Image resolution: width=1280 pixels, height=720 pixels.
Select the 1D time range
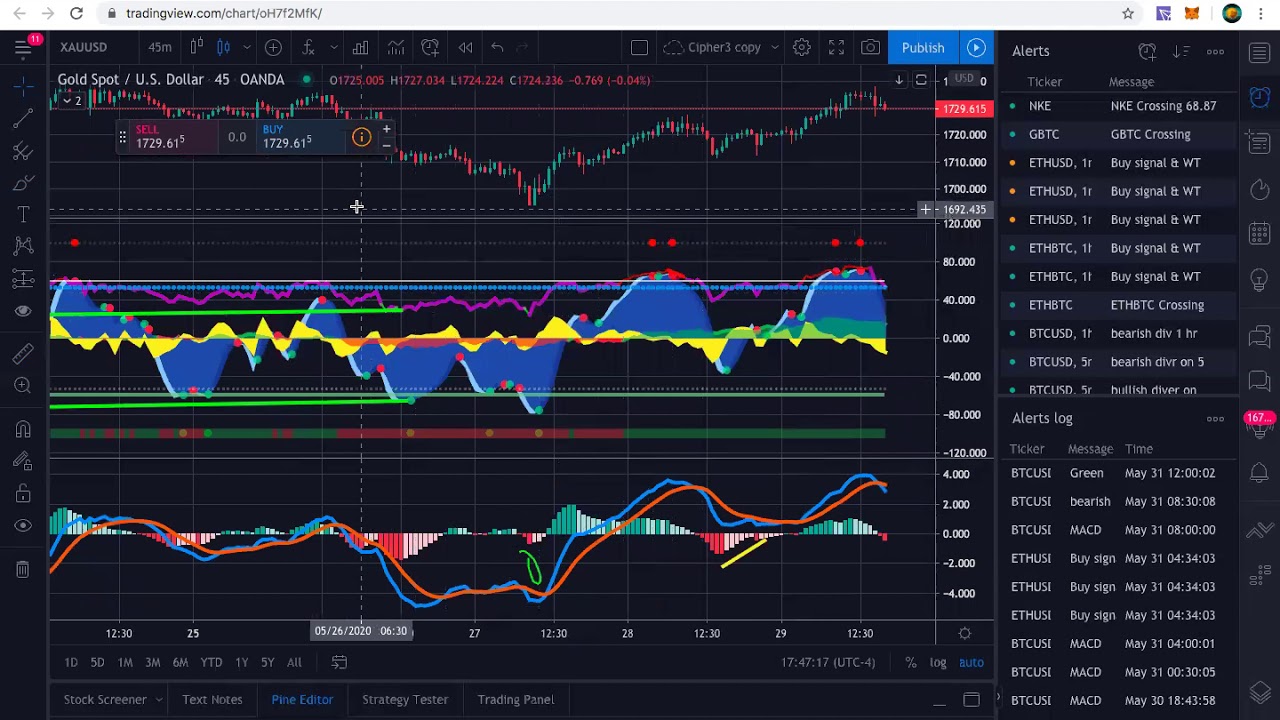pyautogui.click(x=71, y=662)
